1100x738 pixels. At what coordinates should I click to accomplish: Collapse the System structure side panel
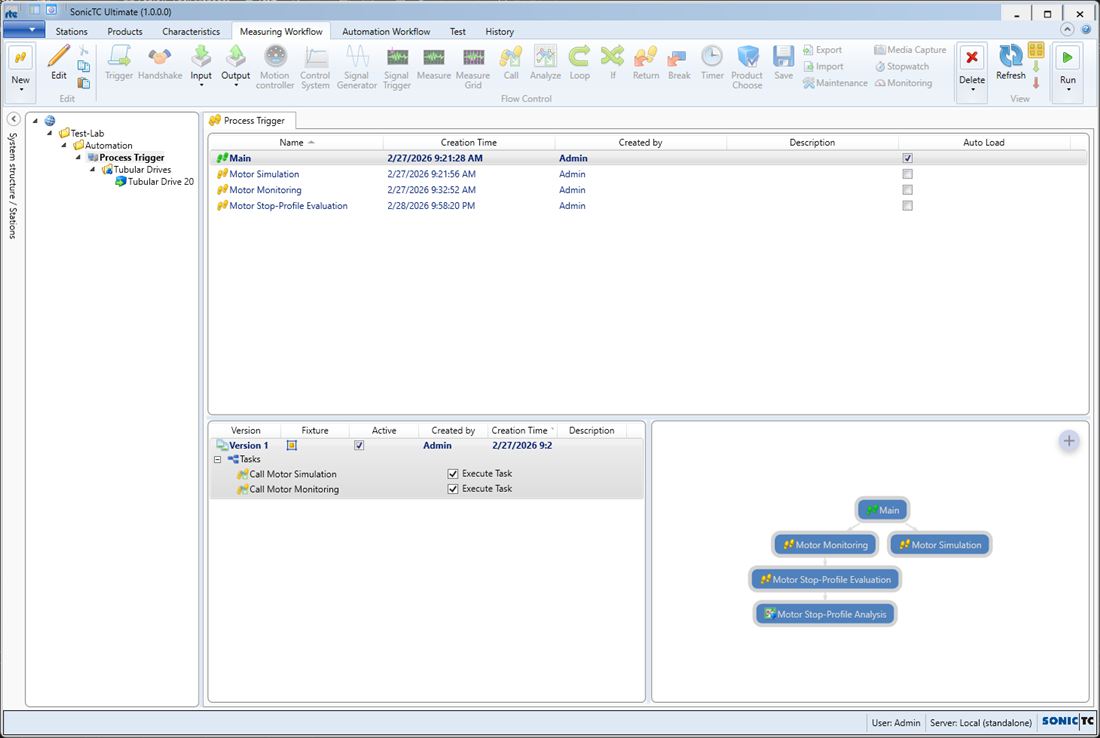pos(13,119)
